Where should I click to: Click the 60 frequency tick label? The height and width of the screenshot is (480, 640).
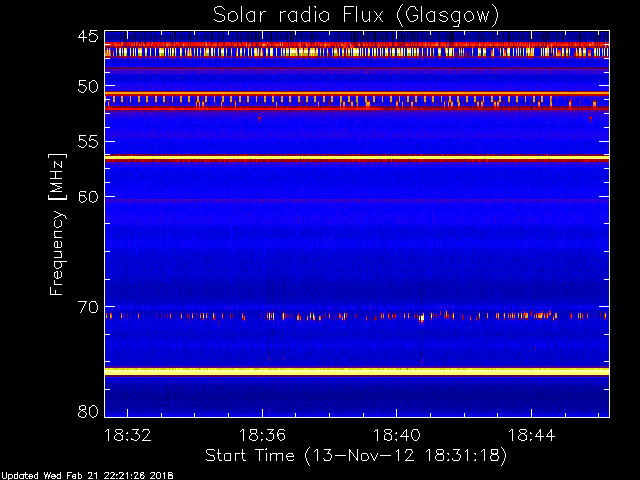click(88, 197)
